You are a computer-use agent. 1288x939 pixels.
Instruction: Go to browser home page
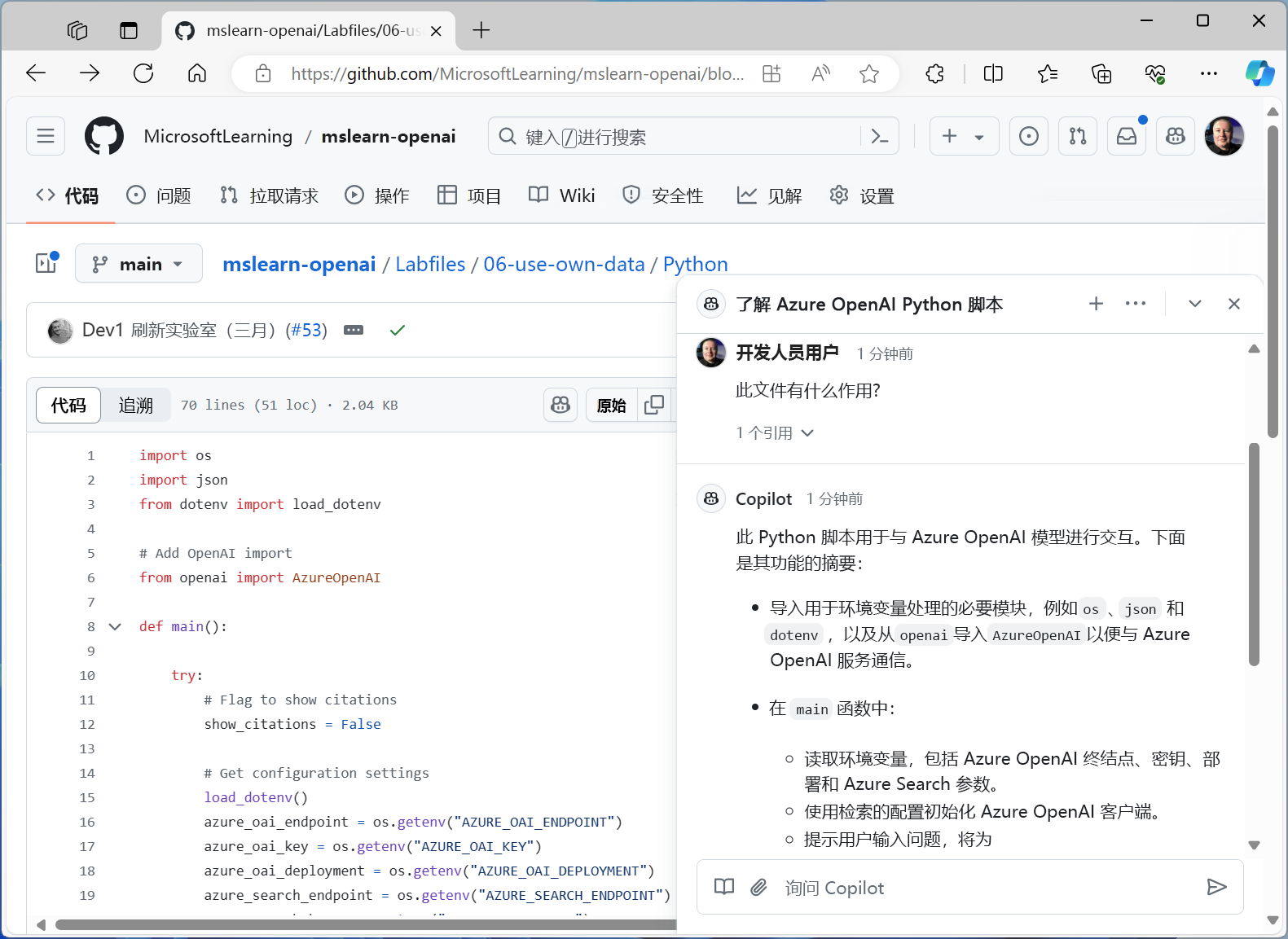[x=197, y=73]
